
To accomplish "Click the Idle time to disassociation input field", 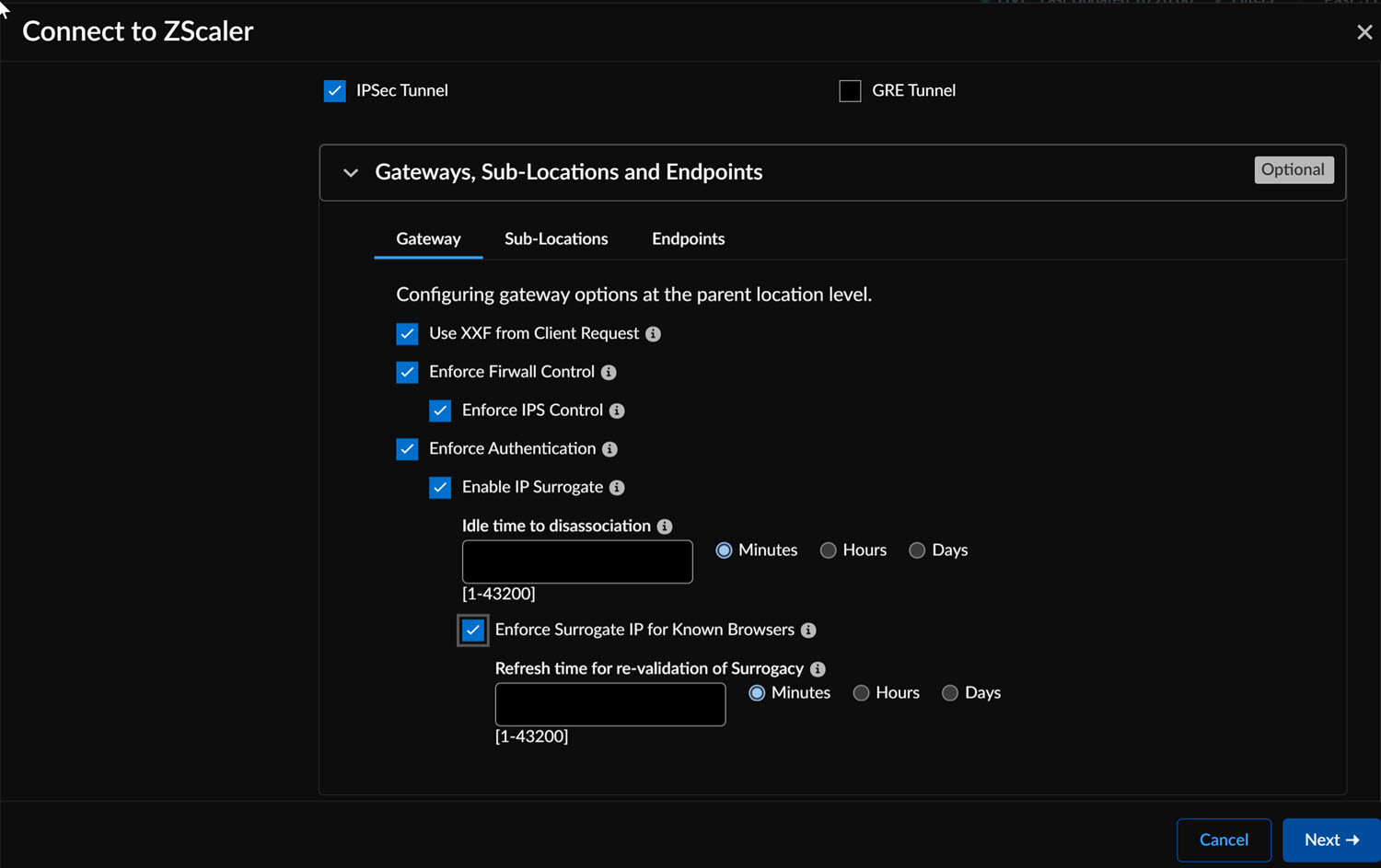I will [x=577, y=561].
